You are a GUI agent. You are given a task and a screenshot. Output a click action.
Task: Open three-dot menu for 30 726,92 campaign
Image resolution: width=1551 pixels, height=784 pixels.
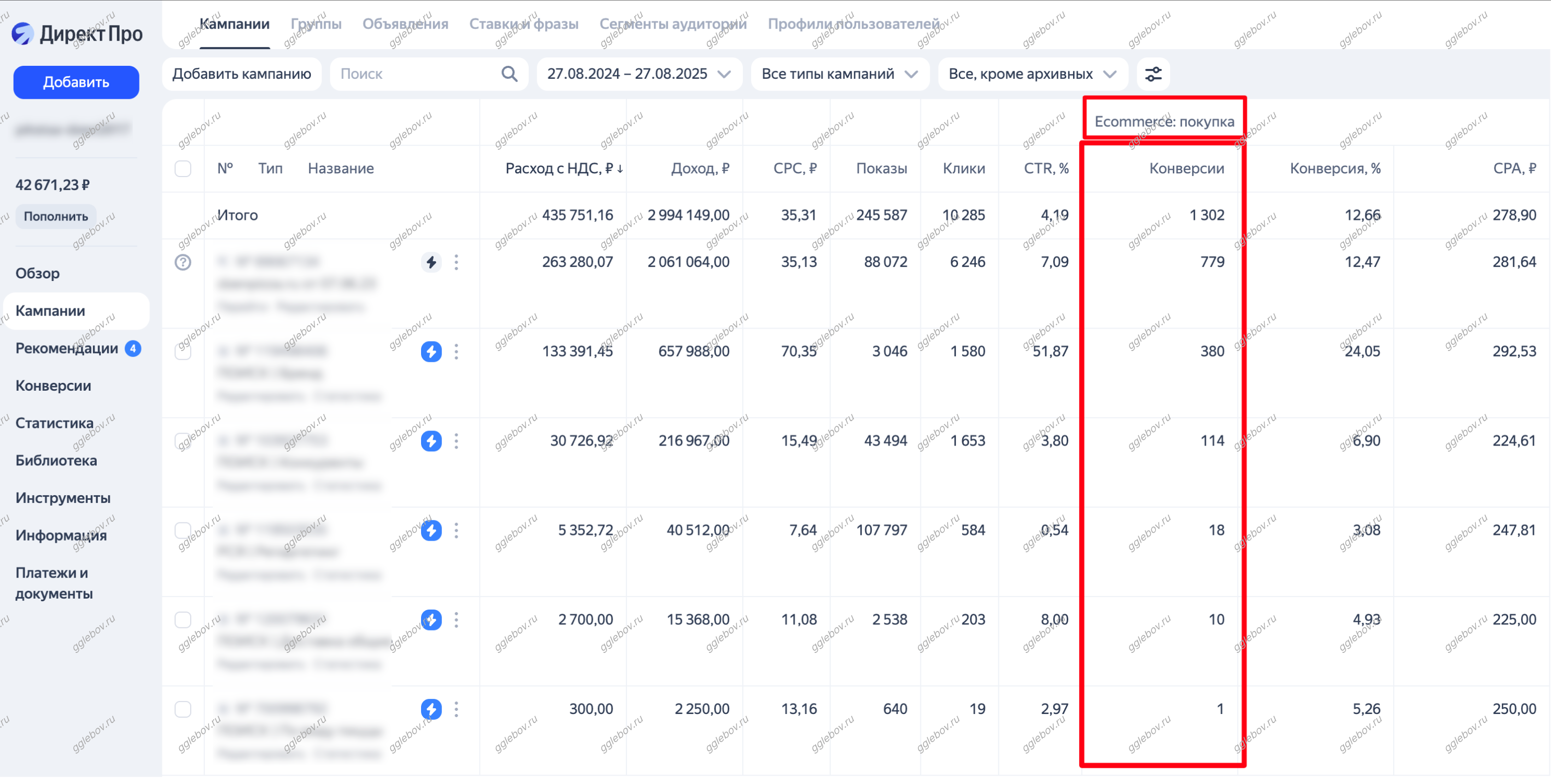pos(457,441)
